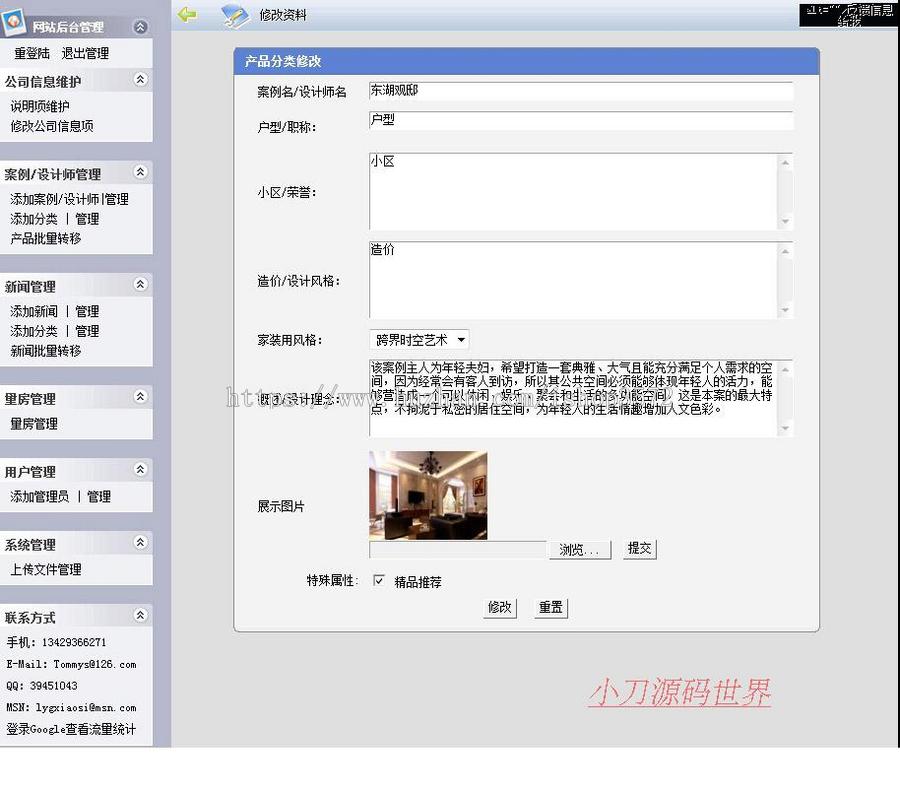The height and width of the screenshot is (790, 900).
Task: Collapse the 用户管理 section
Action: pyautogui.click(x=140, y=469)
